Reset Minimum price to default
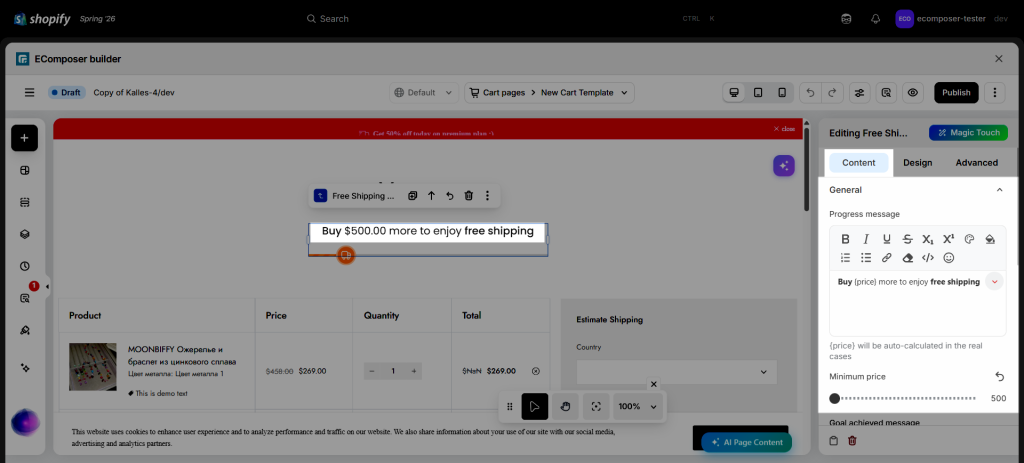This screenshot has height=463, width=1024. click(999, 377)
